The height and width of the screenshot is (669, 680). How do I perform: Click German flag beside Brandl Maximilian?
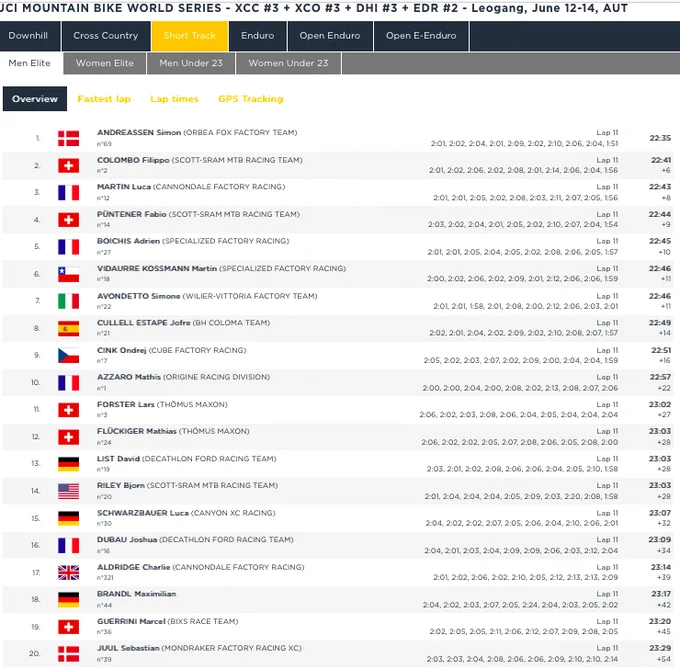coord(69,600)
